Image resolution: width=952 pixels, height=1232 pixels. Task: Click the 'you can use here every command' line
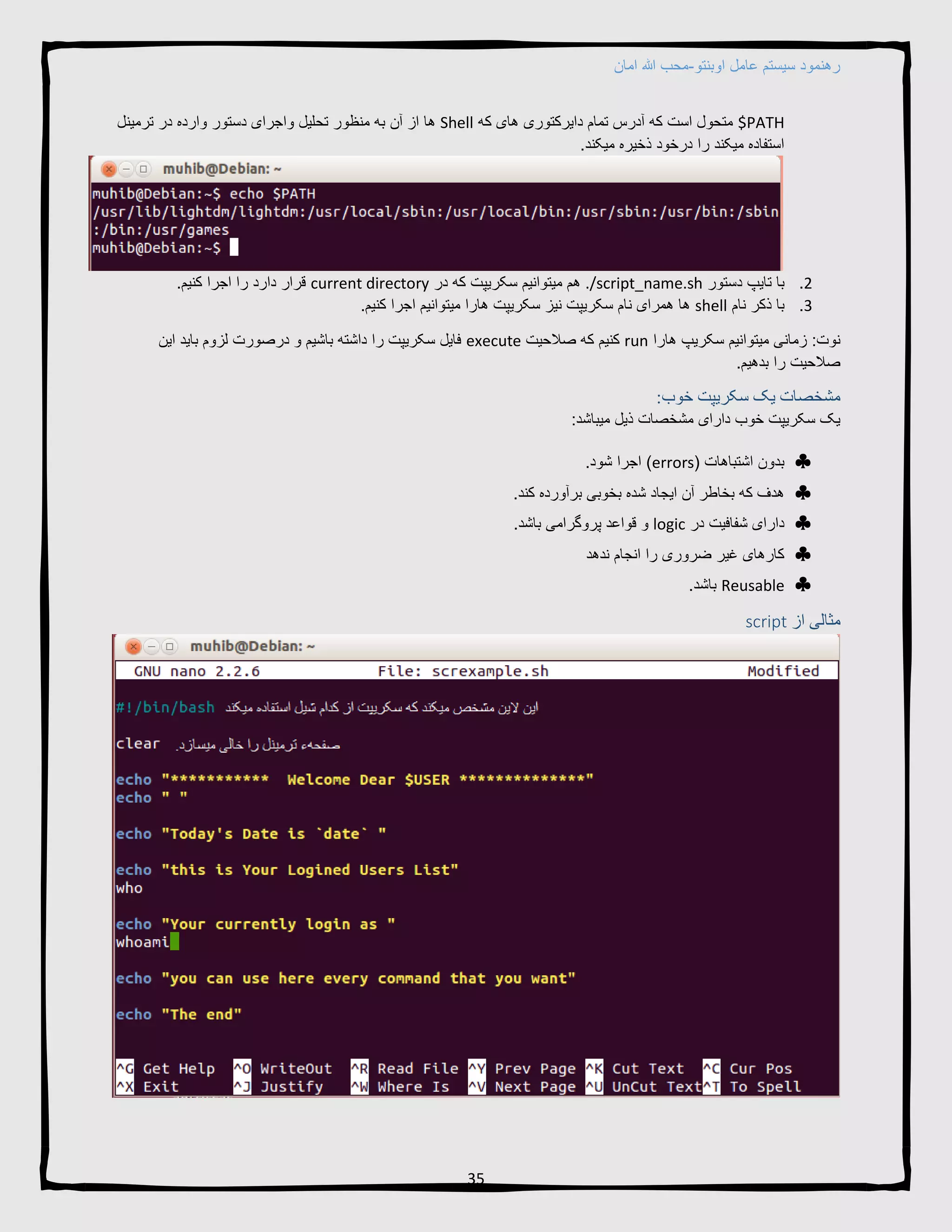click(x=346, y=978)
